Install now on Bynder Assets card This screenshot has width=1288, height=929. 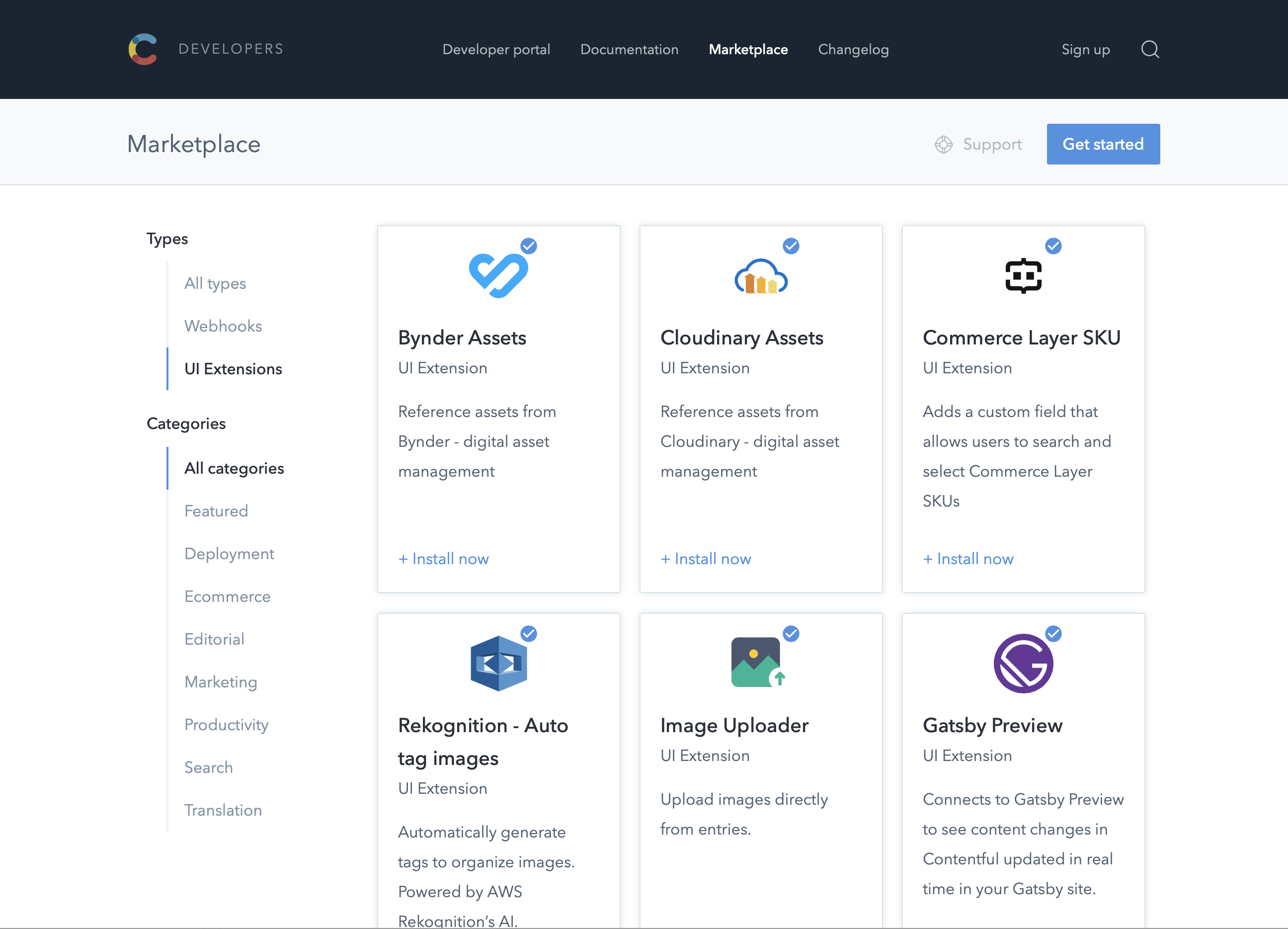[x=444, y=559]
